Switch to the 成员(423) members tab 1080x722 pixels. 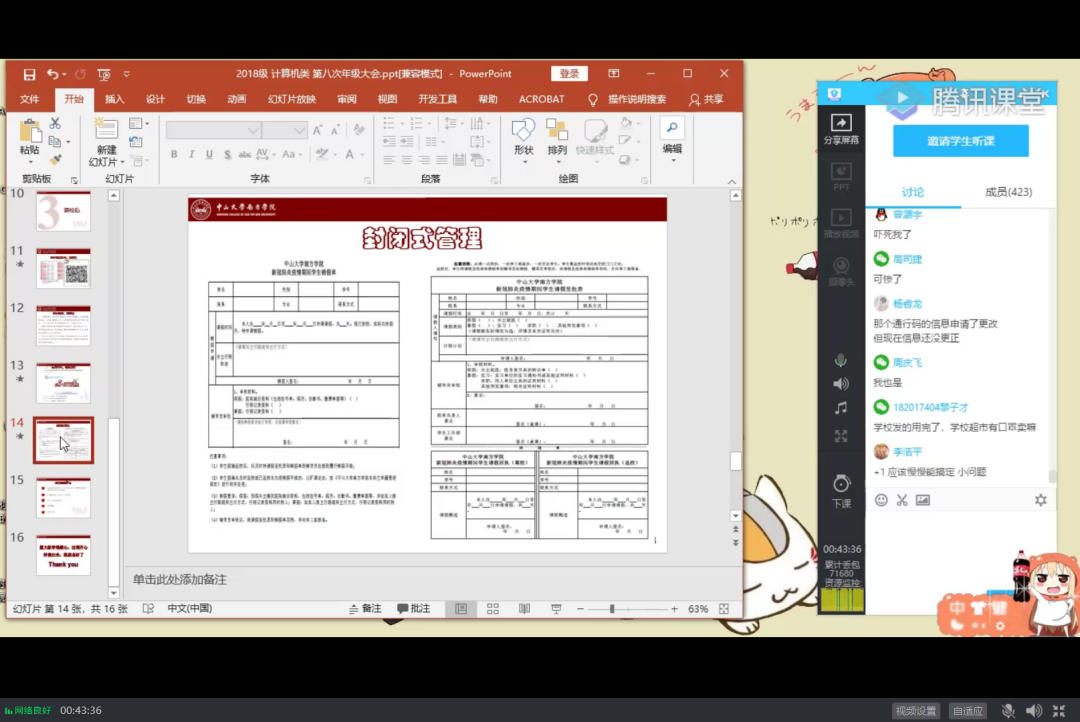[x=1008, y=192]
